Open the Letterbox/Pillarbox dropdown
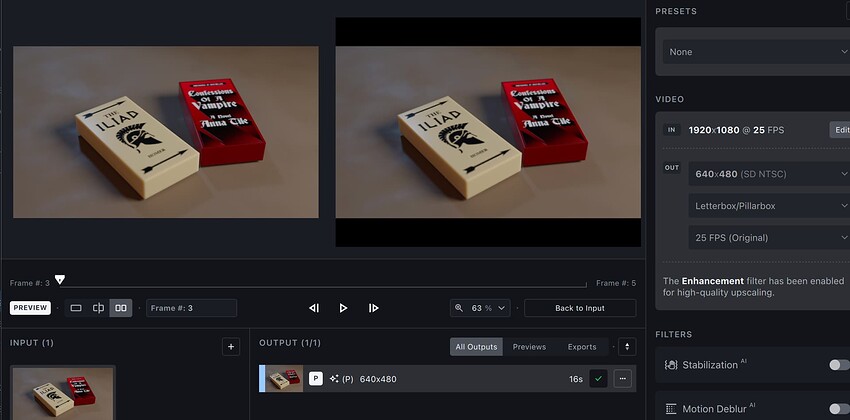The height and width of the screenshot is (420, 850). (x=769, y=206)
